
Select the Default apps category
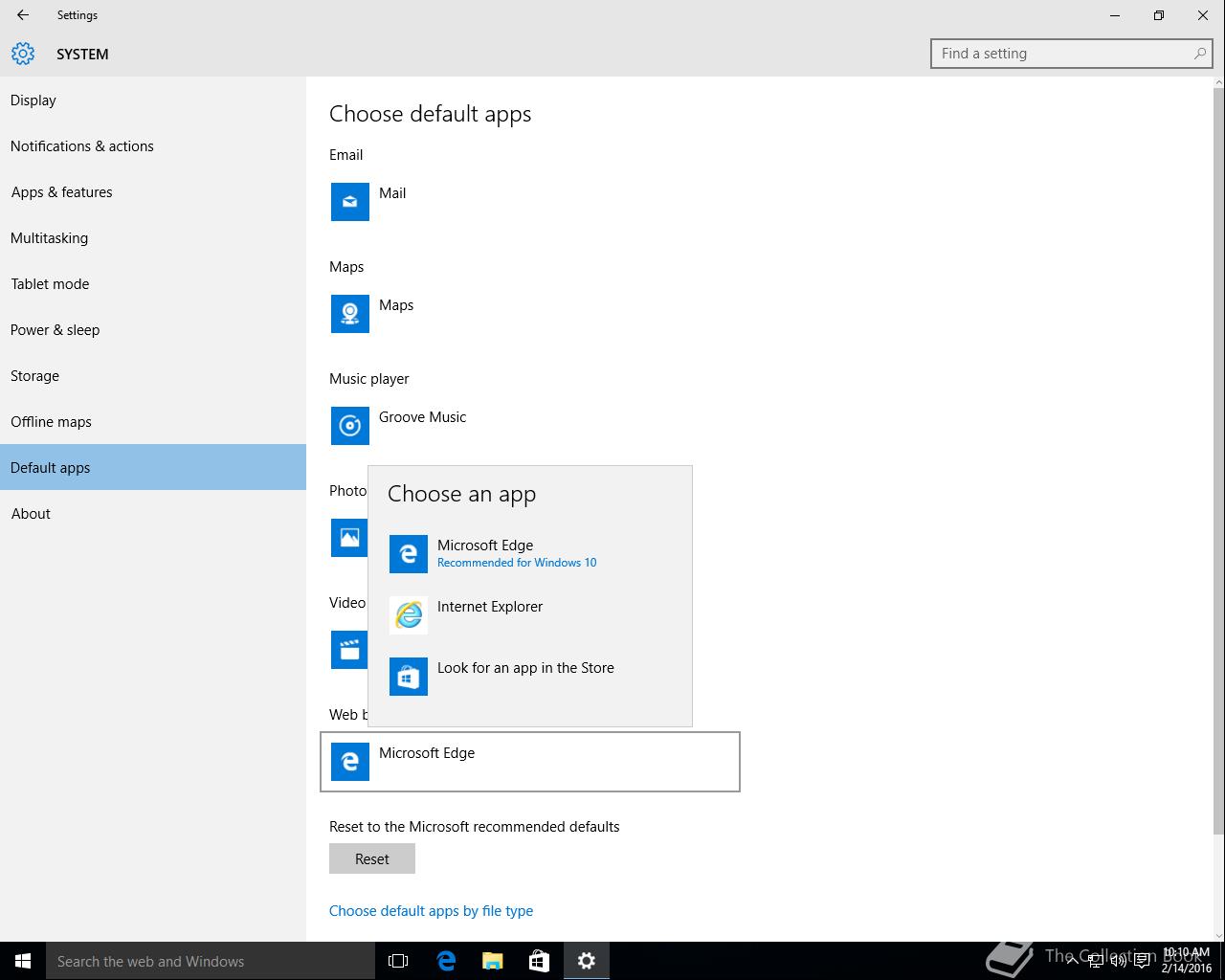(x=153, y=467)
